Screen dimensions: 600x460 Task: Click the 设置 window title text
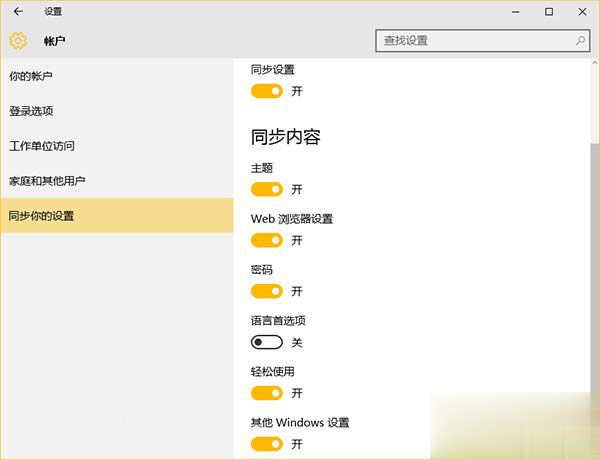click(x=53, y=12)
